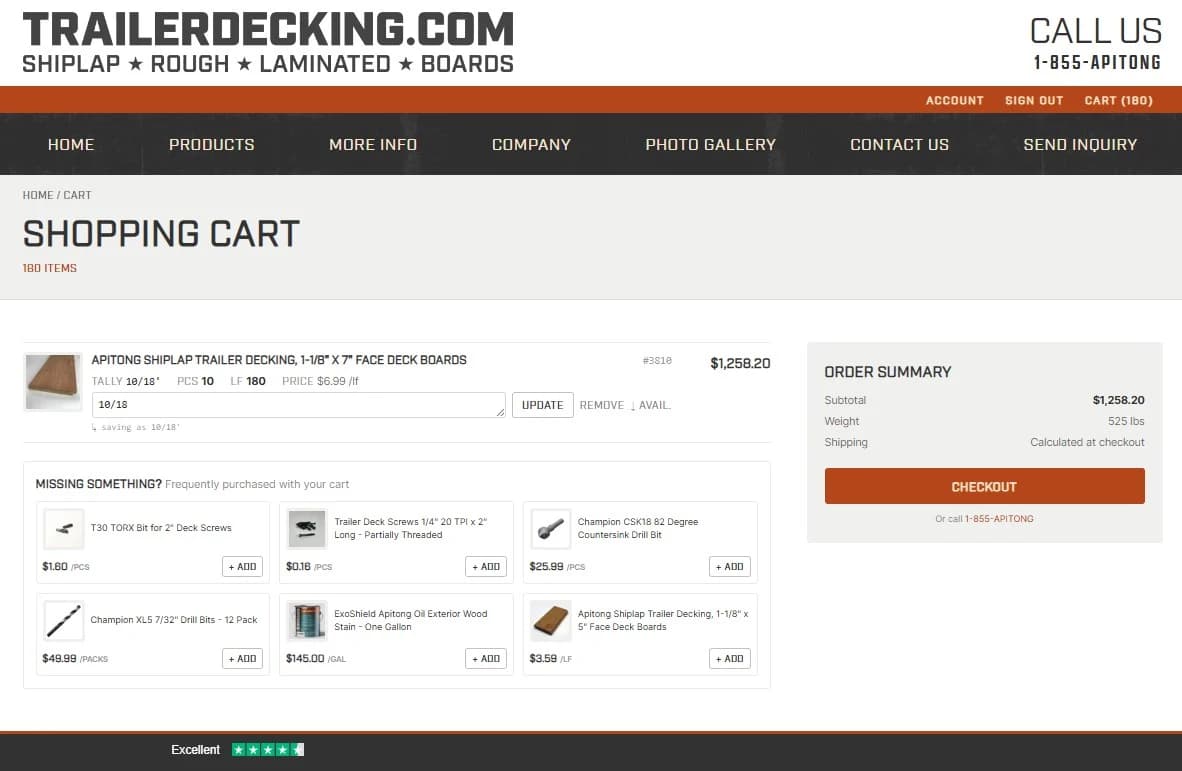Click the 1-855-APITONG link under Checkout

[x=999, y=519]
